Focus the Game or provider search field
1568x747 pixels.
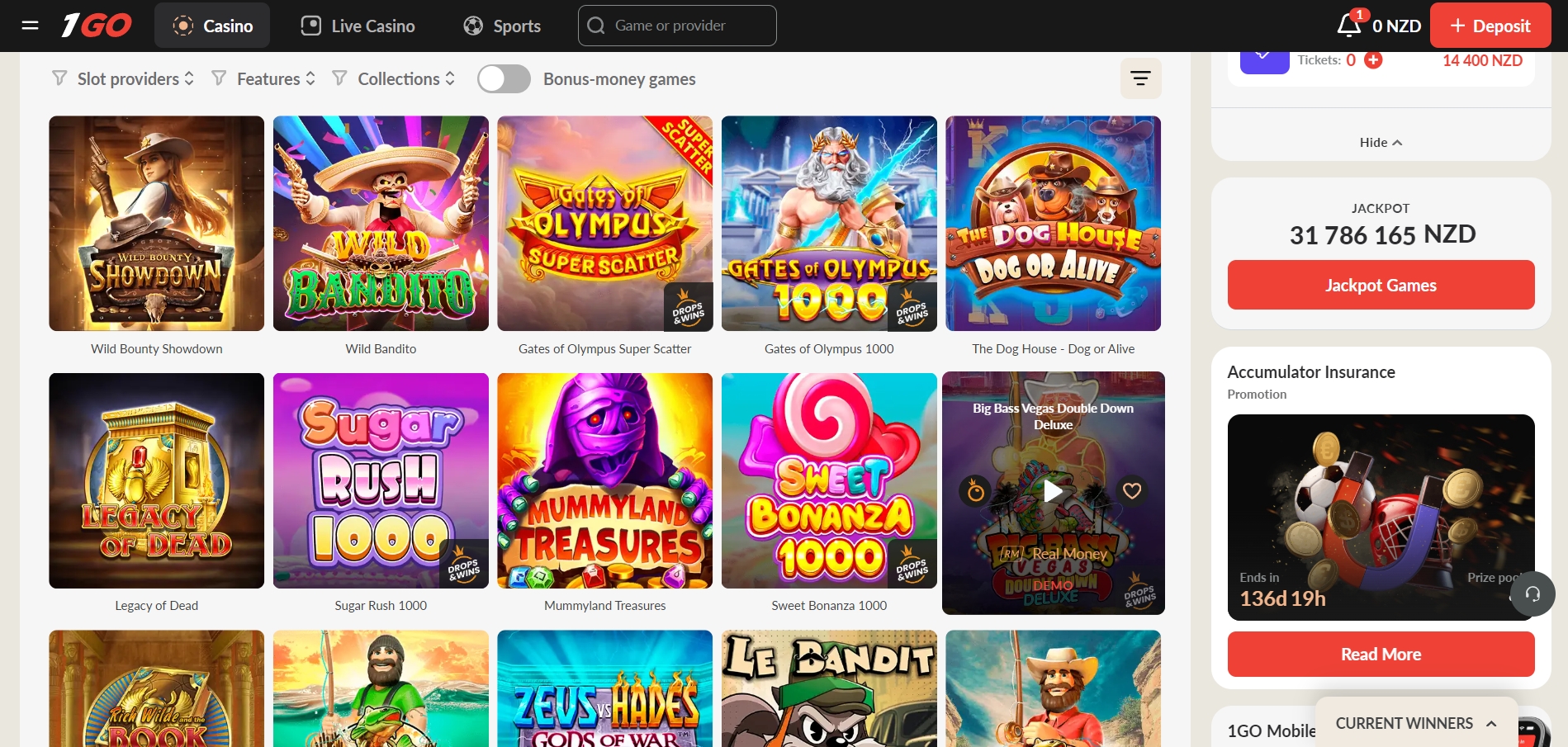[677, 26]
